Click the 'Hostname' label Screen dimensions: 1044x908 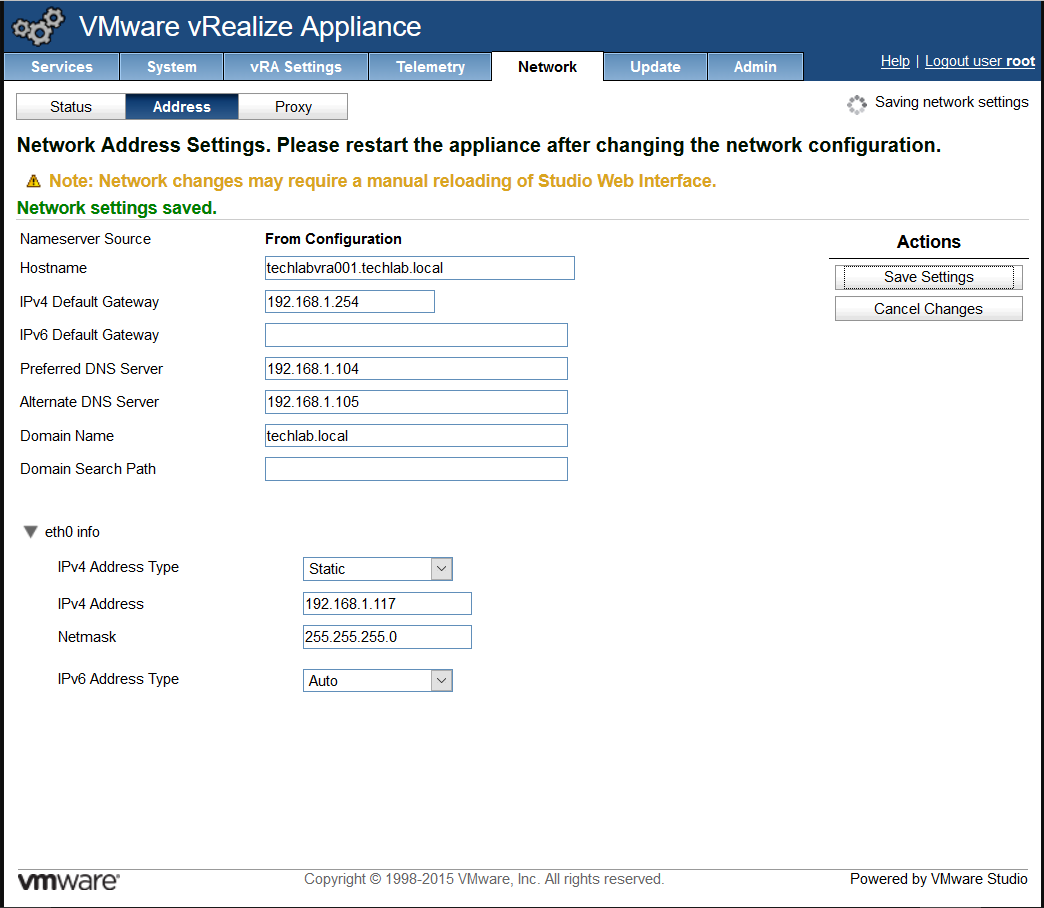click(53, 268)
